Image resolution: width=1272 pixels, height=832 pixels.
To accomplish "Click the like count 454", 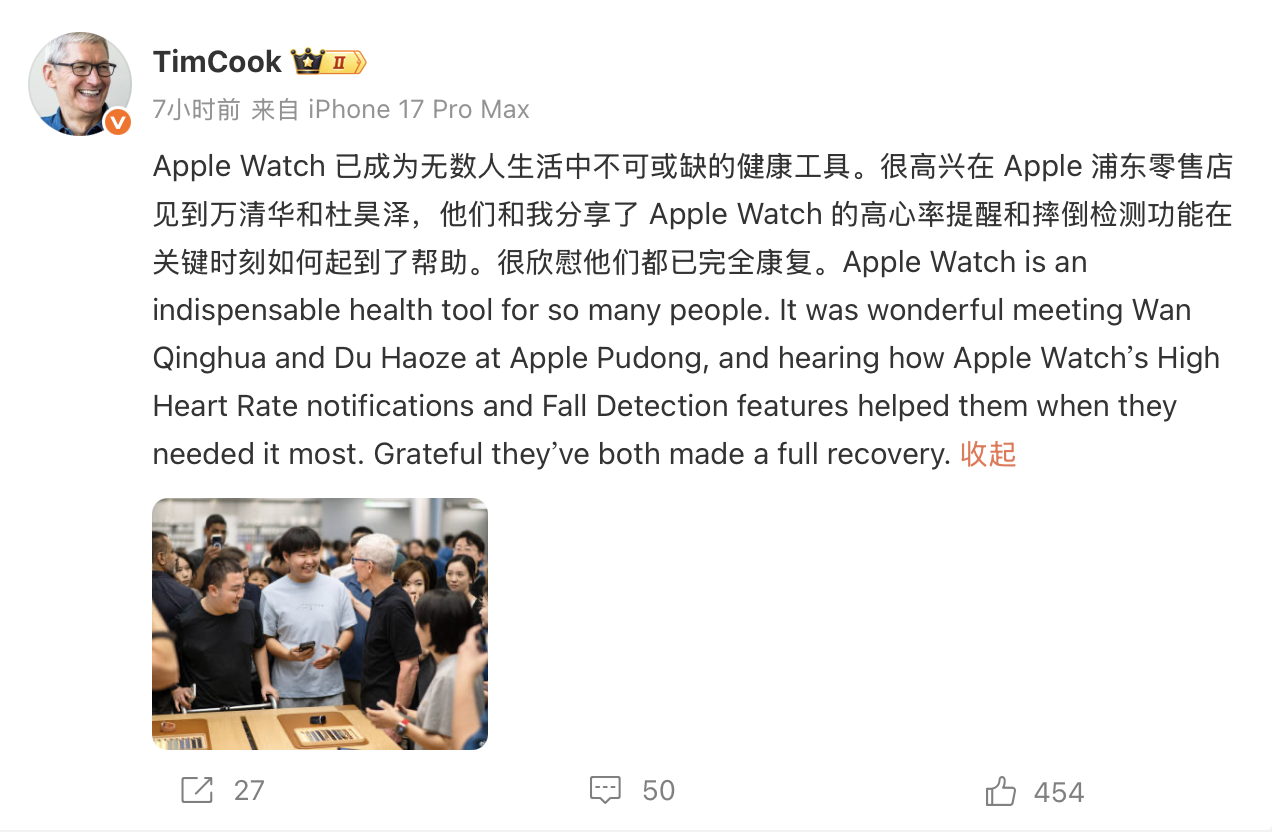I will [1059, 792].
